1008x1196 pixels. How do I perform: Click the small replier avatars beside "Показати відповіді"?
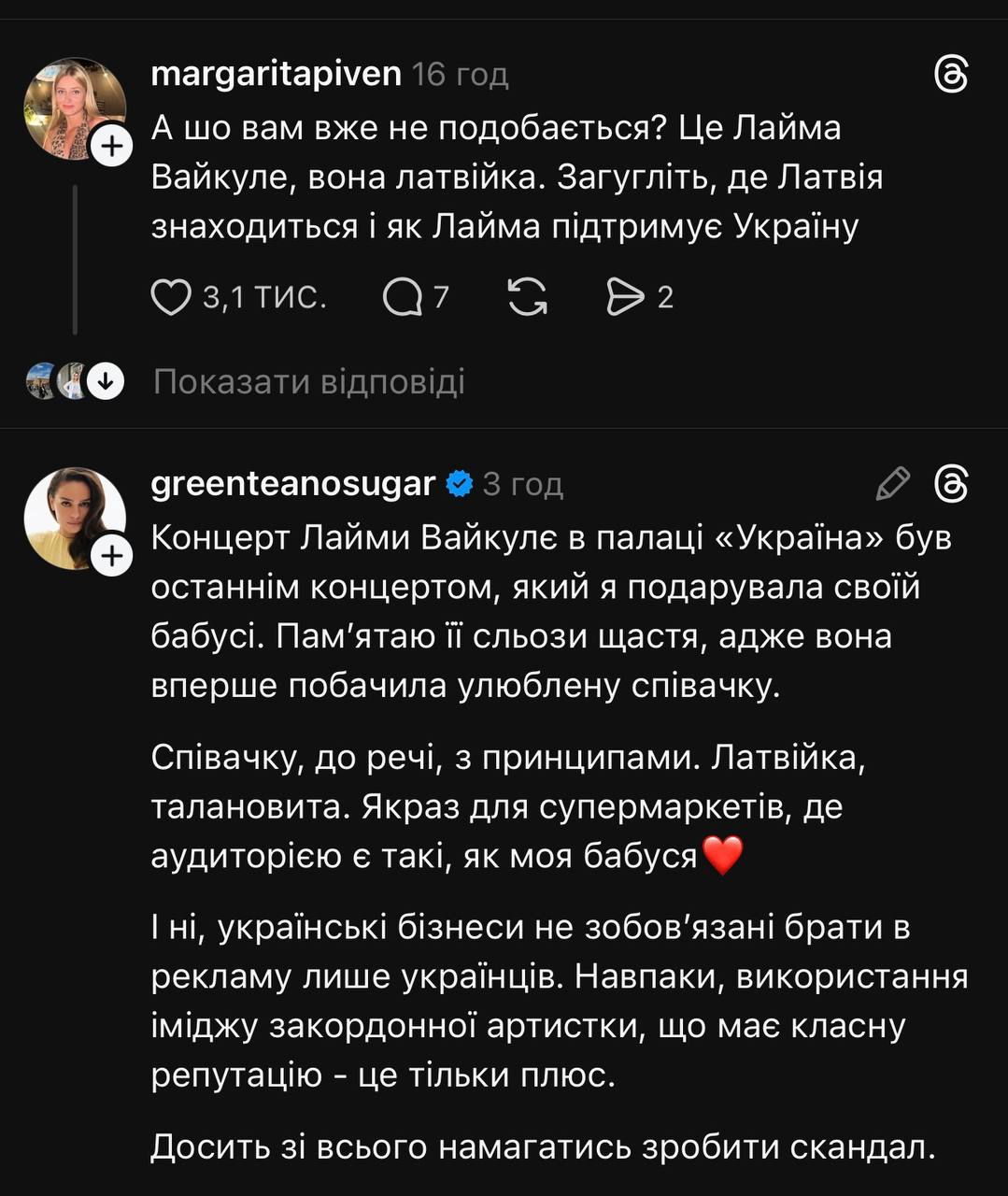click(54, 381)
